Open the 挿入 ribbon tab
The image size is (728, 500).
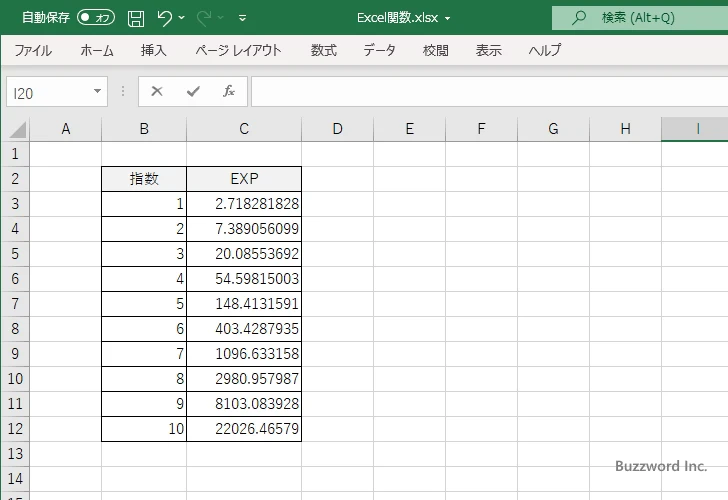tap(153, 50)
